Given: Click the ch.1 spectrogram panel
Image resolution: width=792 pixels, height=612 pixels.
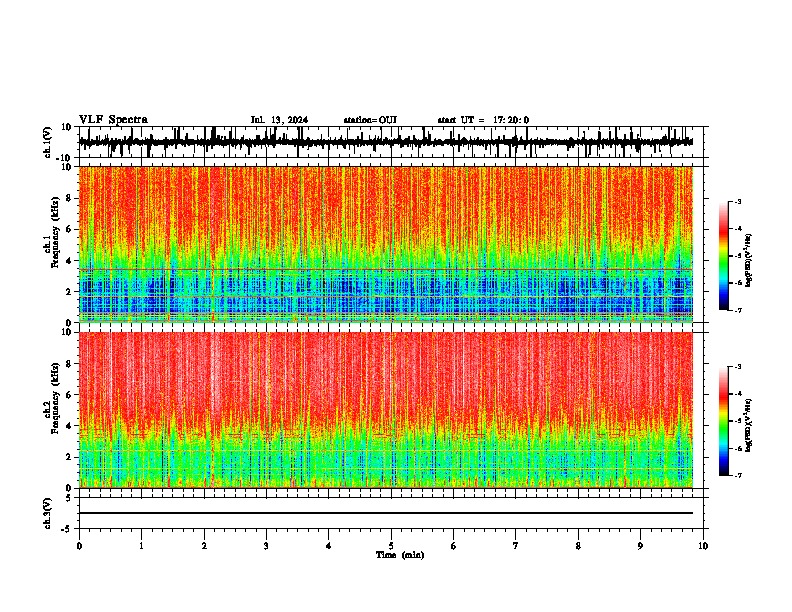Looking at the screenshot, I should 385,244.
